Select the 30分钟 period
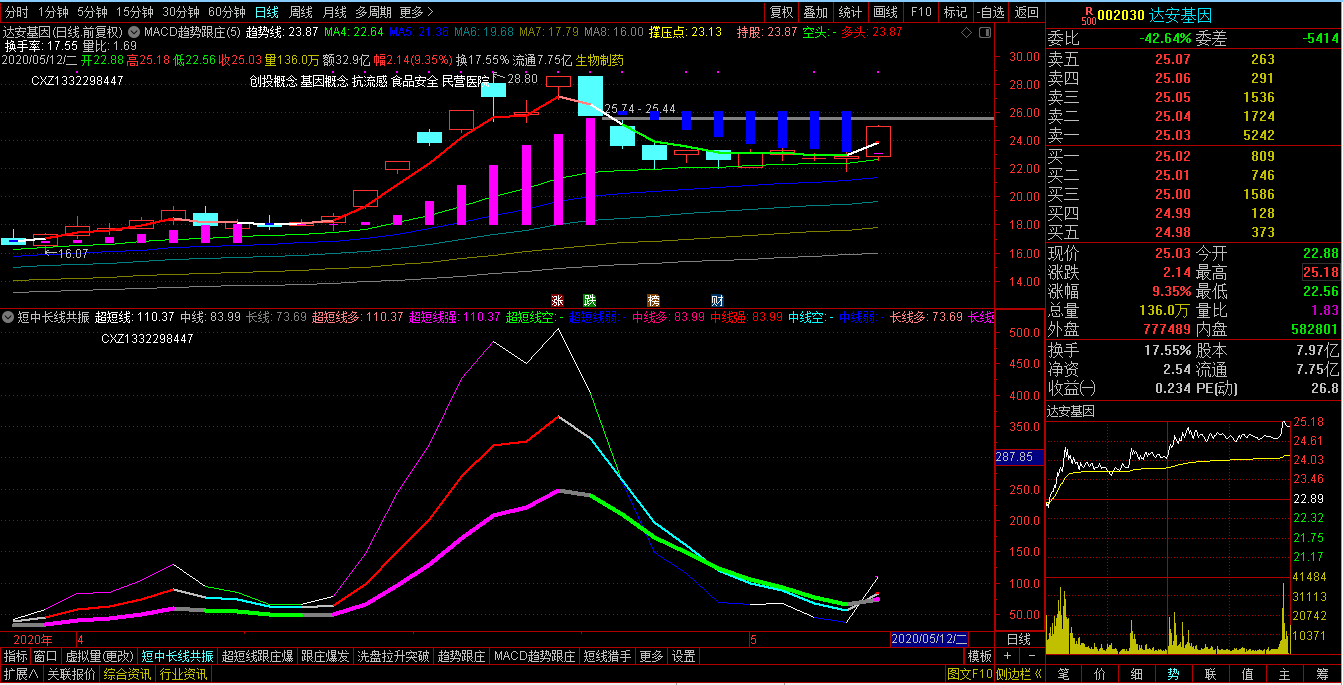Image resolution: width=1343 pixels, height=685 pixels. coord(181,12)
